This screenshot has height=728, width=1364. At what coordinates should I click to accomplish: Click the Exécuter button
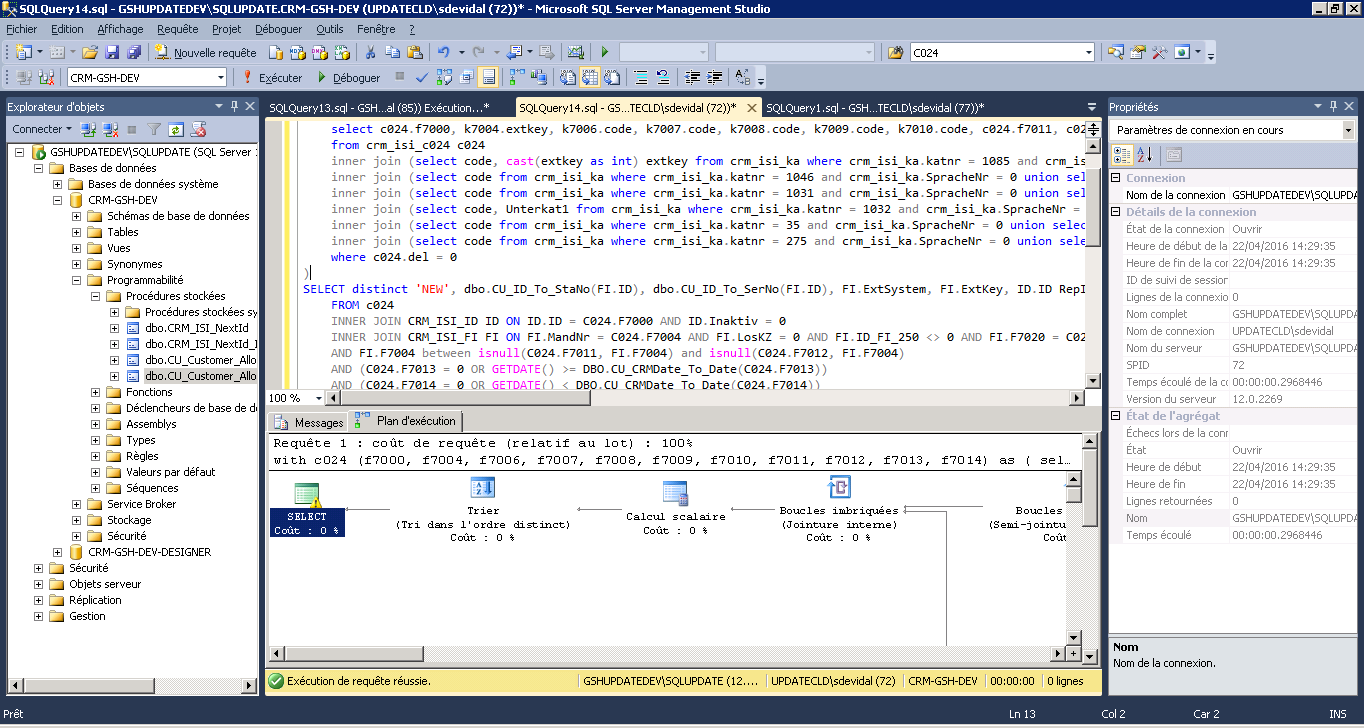click(x=271, y=77)
